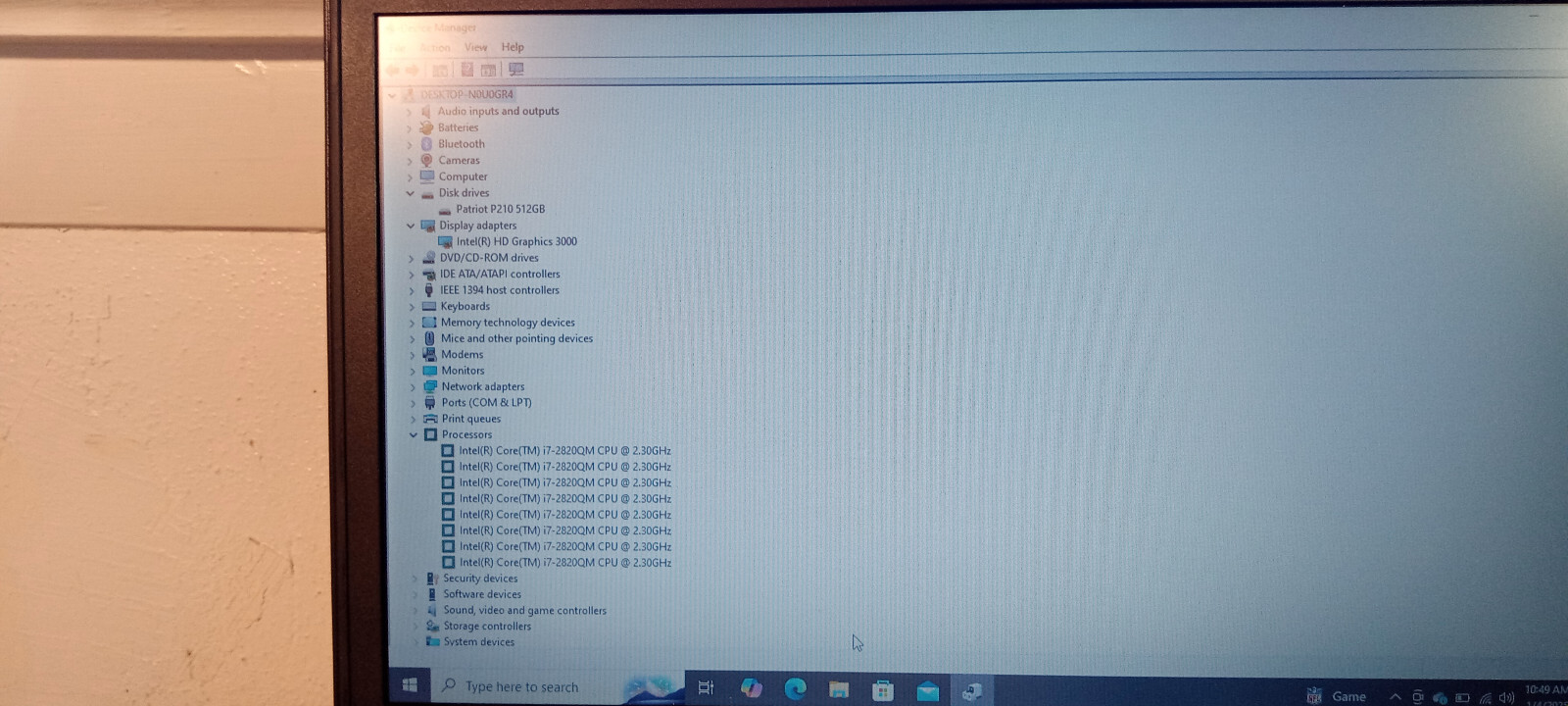Open the View menu
This screenshot has height=706, width=1568.
(475, 47)
